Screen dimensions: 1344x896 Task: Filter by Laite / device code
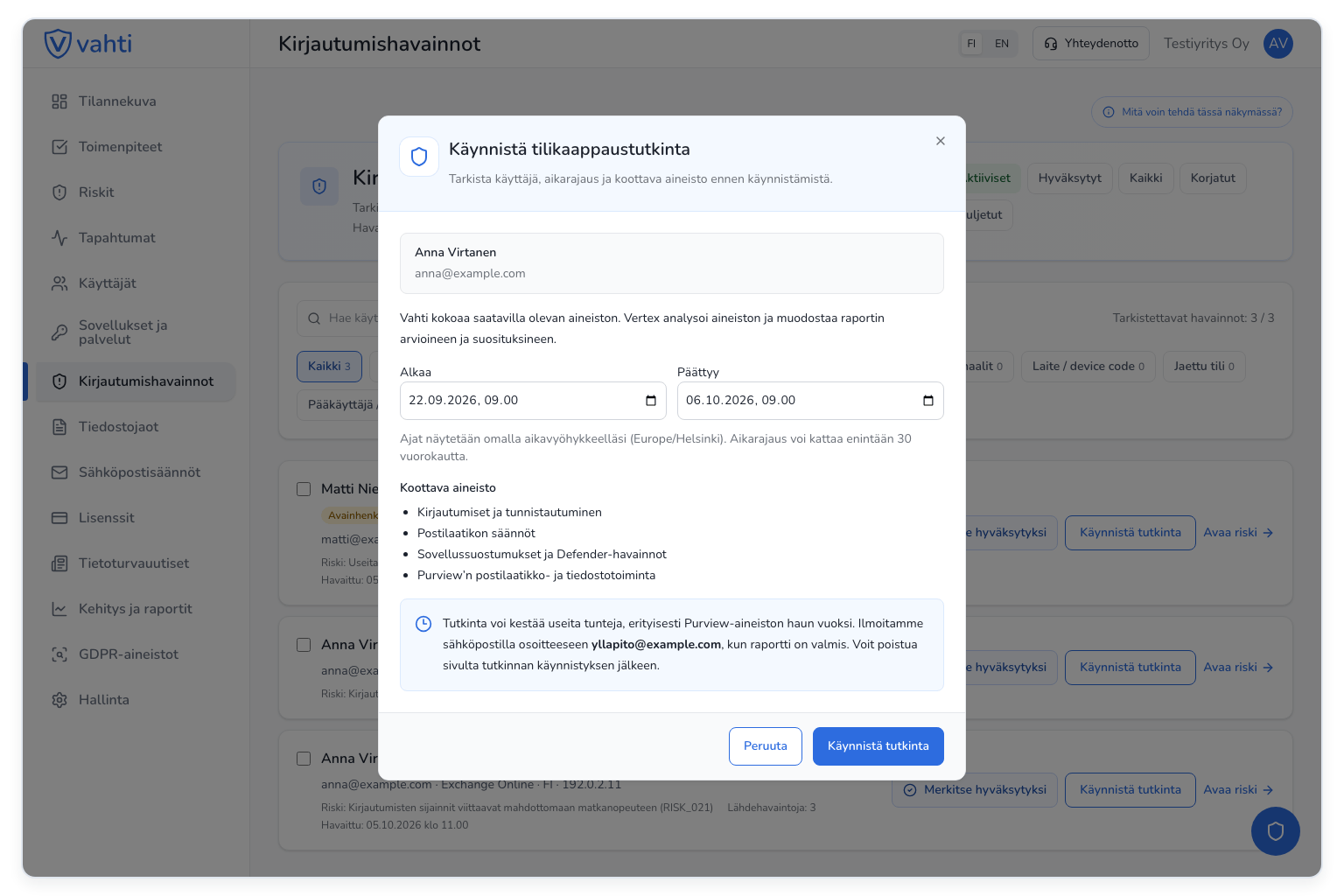(x=1088, y=367)
